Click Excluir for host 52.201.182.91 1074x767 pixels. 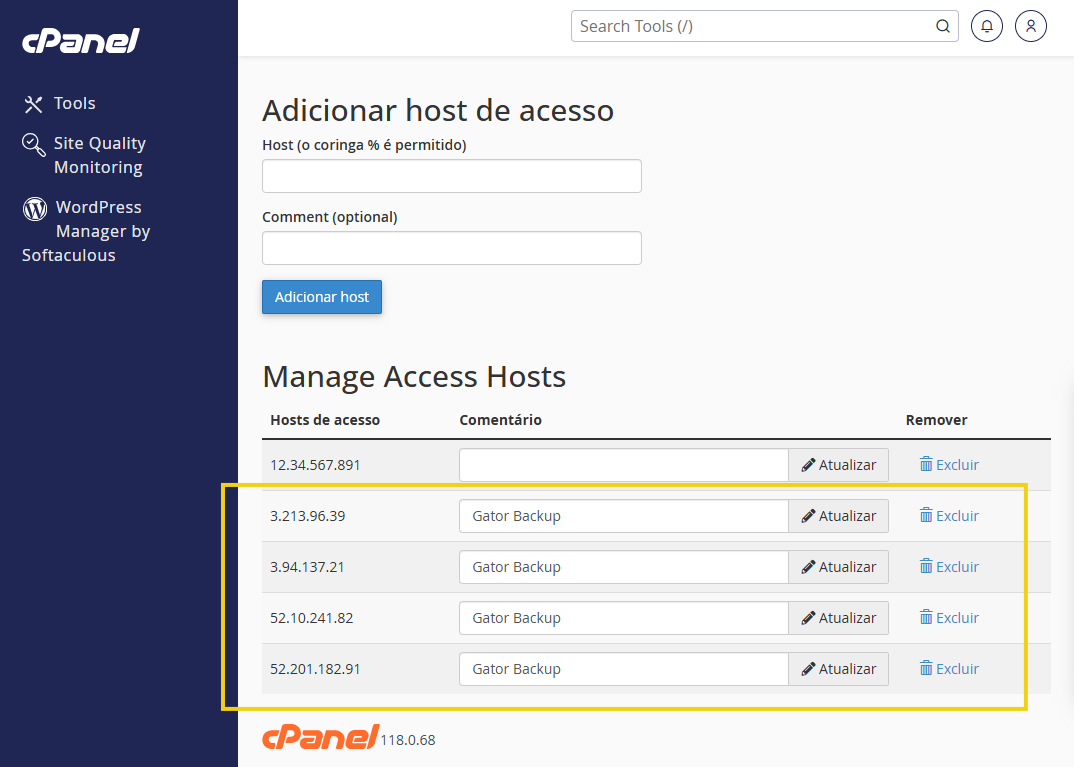pos(949,669)
